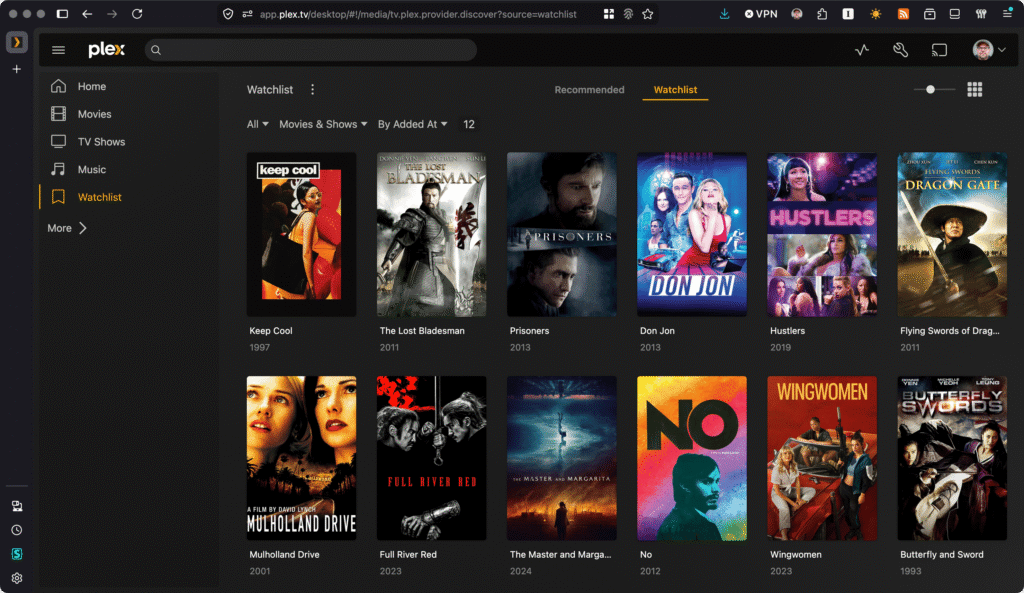Image resolution: width=1024 pixels, height=593 pixels.
Task: Click the TV Shows monitor icon
Action: click(58, 142)
